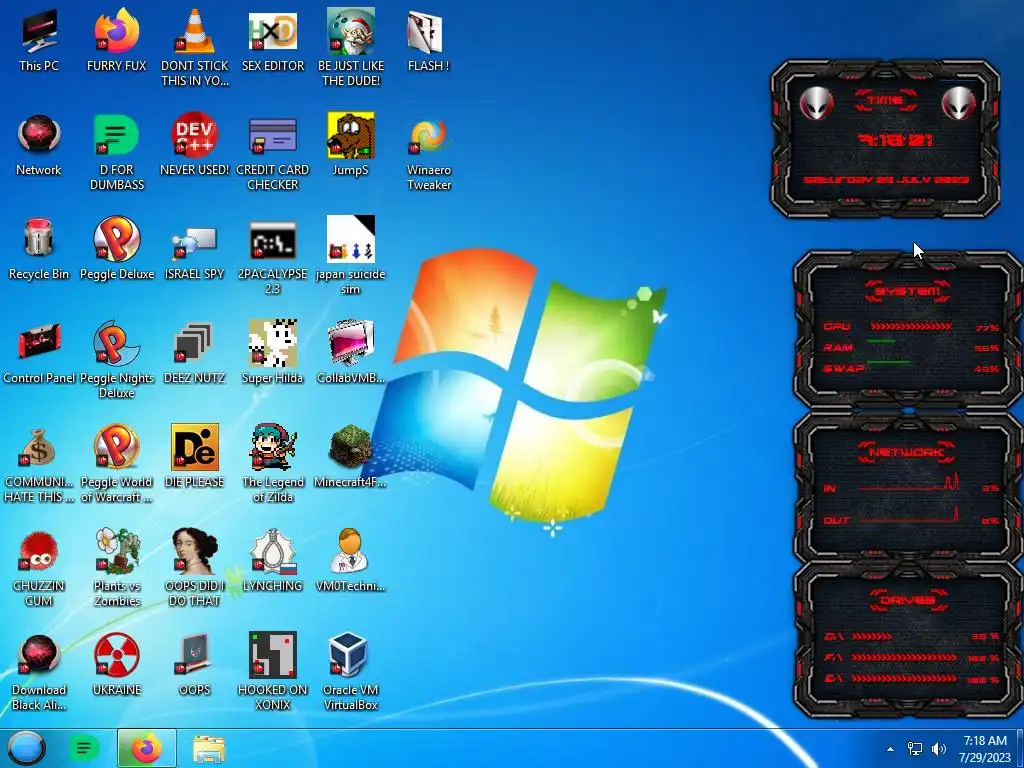Select the HOOKED ON XONIX icon
1024x768 pixels.
coord(273,656)
